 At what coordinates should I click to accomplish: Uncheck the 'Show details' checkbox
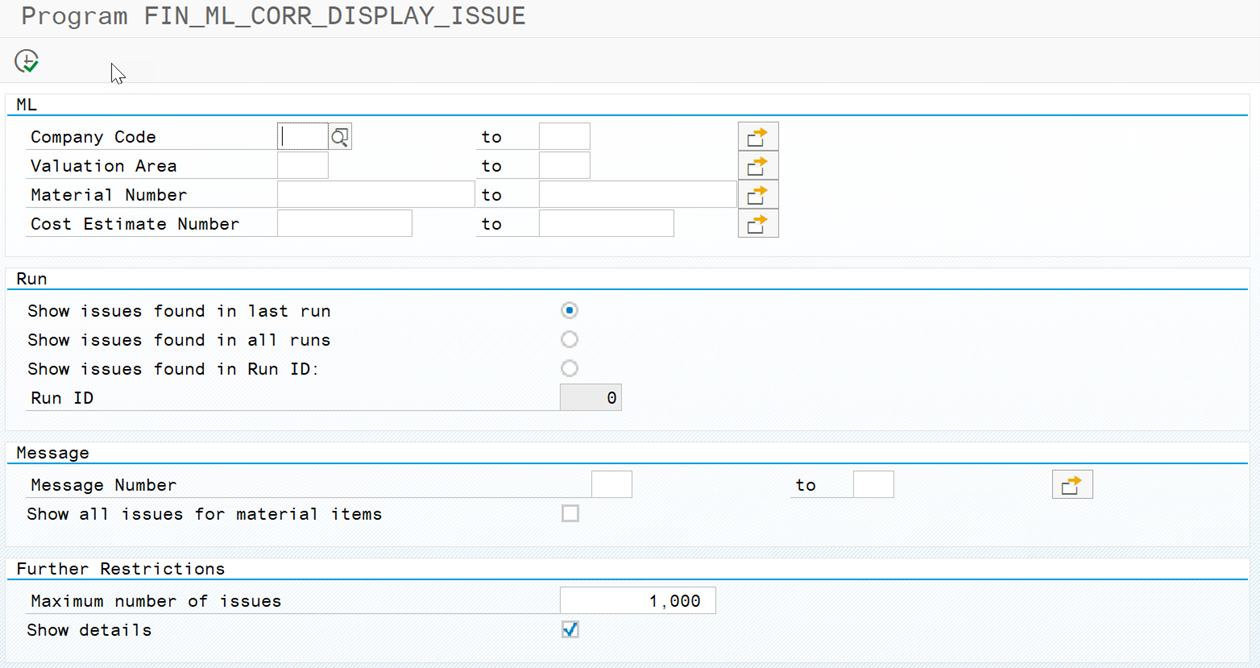click(x=570, y=630)
